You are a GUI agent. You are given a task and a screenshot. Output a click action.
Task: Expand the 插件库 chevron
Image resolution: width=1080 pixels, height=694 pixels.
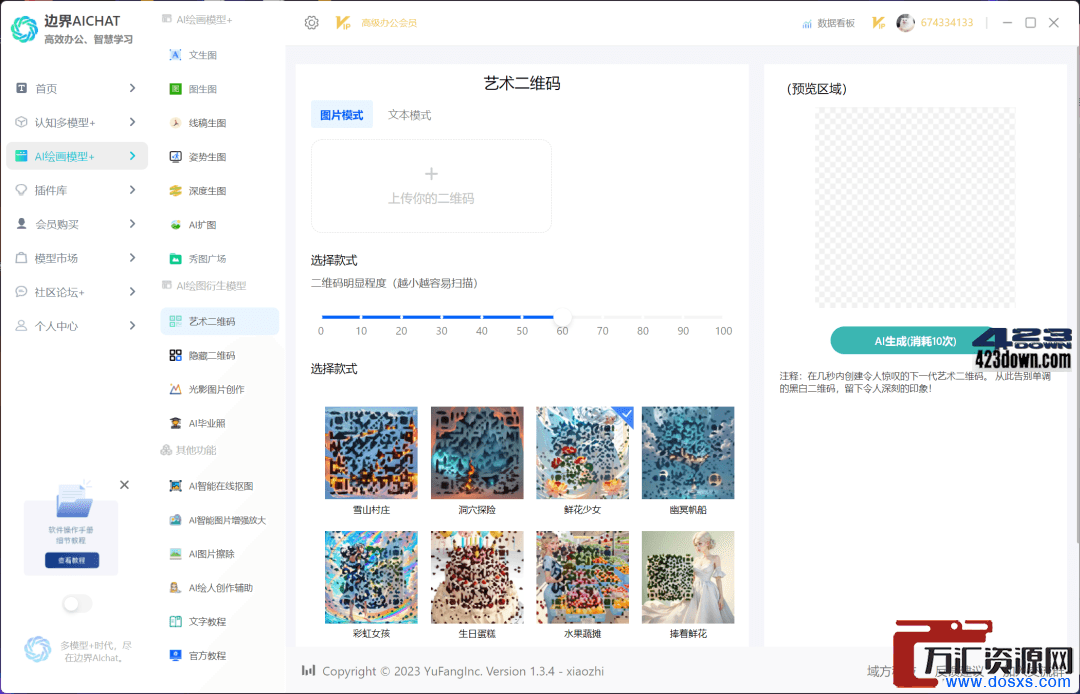pos(132,189)
